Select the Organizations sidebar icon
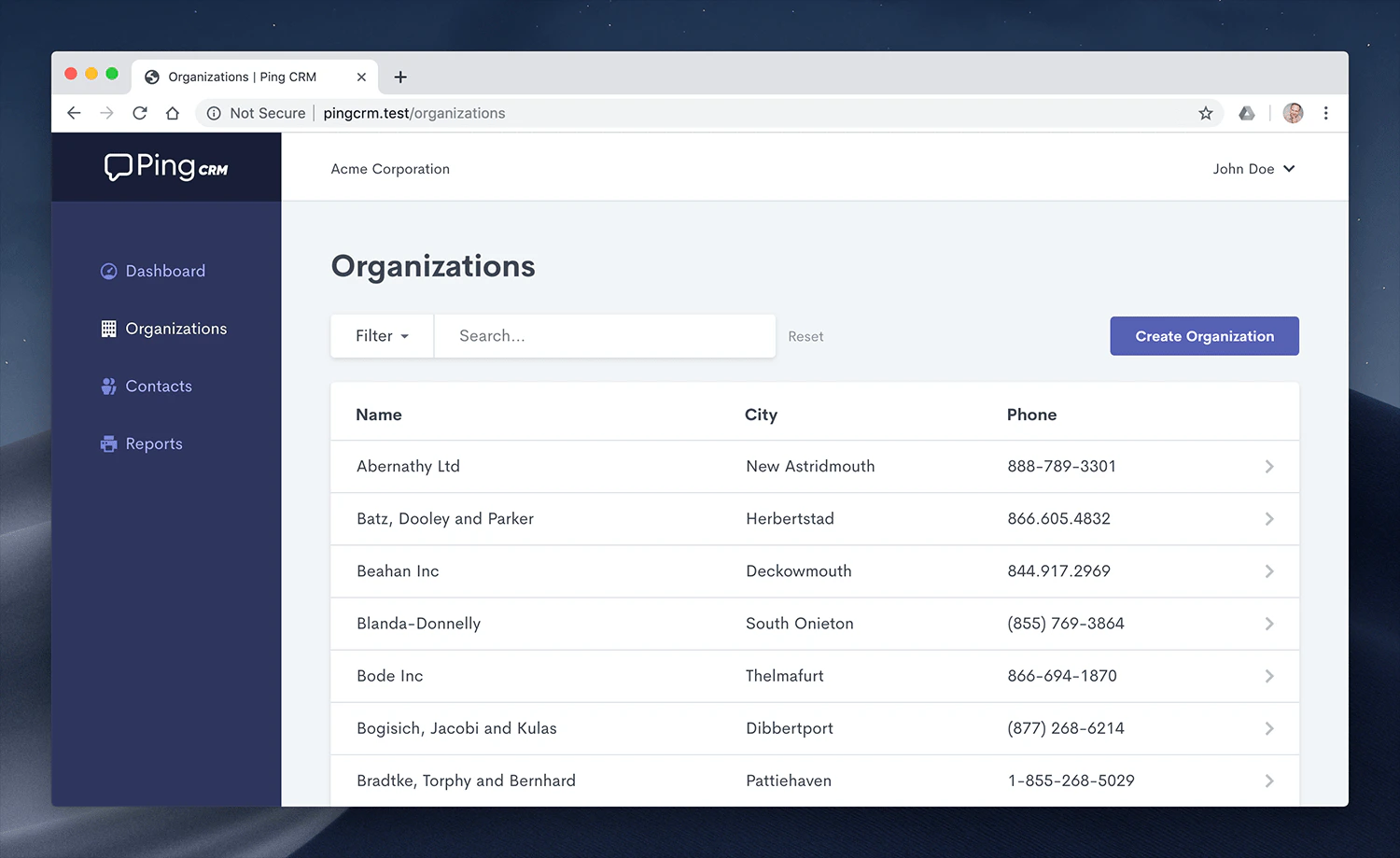1400x858 pixels. click(108, 328)
